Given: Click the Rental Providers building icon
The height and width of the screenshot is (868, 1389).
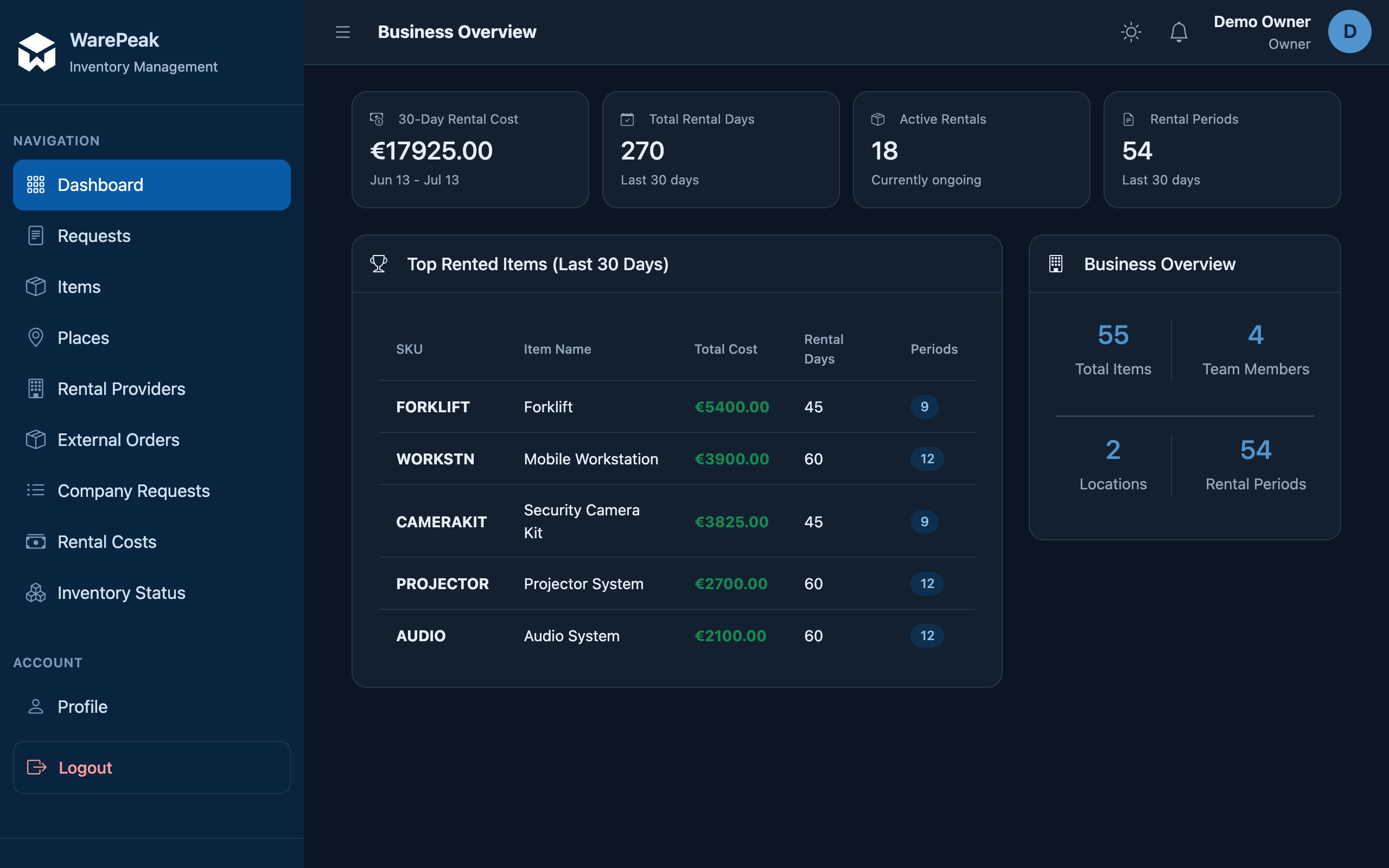Looking at the screenshot, I should point(36,388).
